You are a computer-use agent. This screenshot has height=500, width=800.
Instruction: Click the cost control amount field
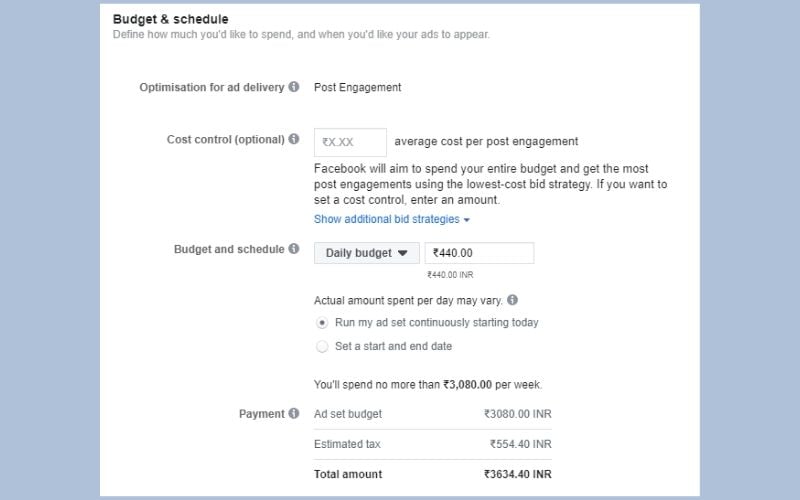350,142
